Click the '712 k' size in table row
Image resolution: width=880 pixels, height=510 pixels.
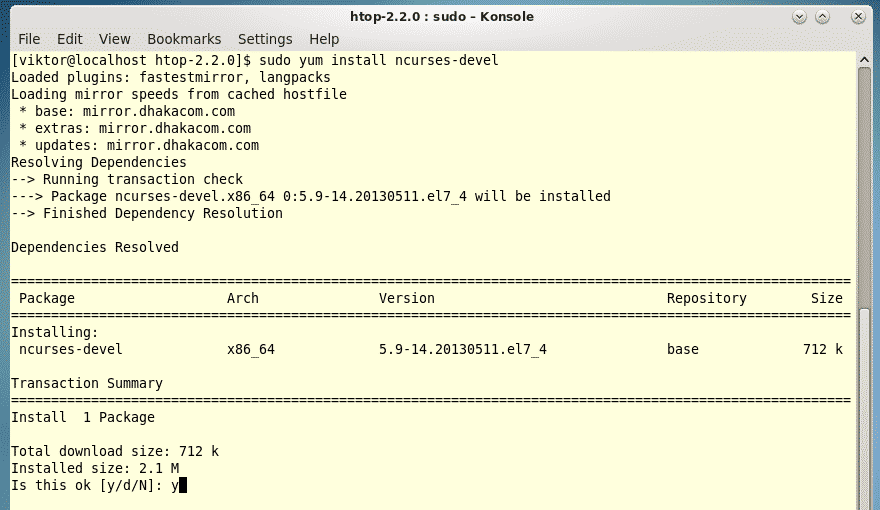[823, 350]
